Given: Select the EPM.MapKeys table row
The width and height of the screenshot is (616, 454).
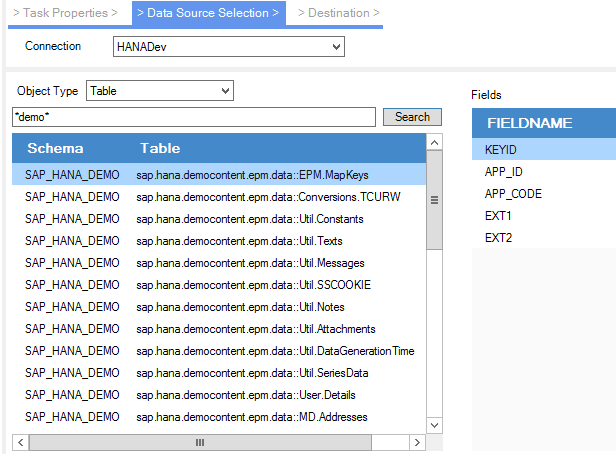Looking at the screenshot, I should tap(219, 175).
